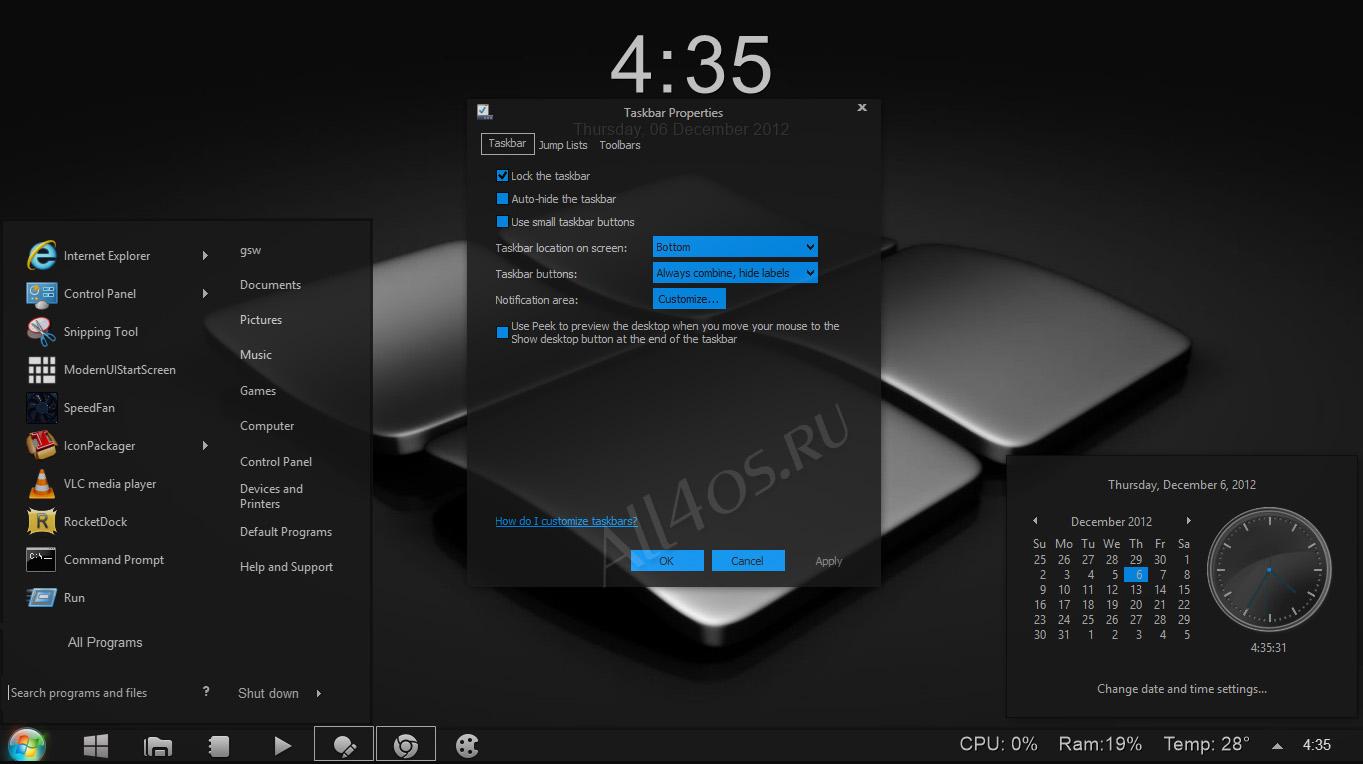Screen dimensions: 1363x764
Task: Open Devices and Printers
Action: [x=271, y=496]
